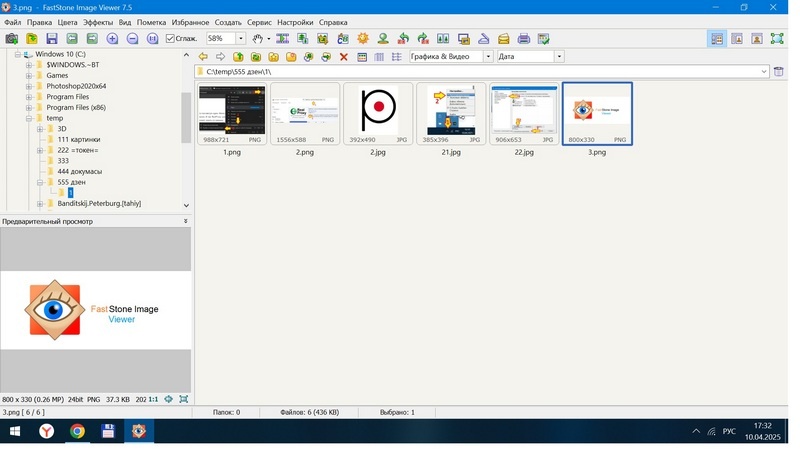Click the 1:1 actual size toolbar icon
The height and width of the screenshot is (465, 800).
point(152,39)
